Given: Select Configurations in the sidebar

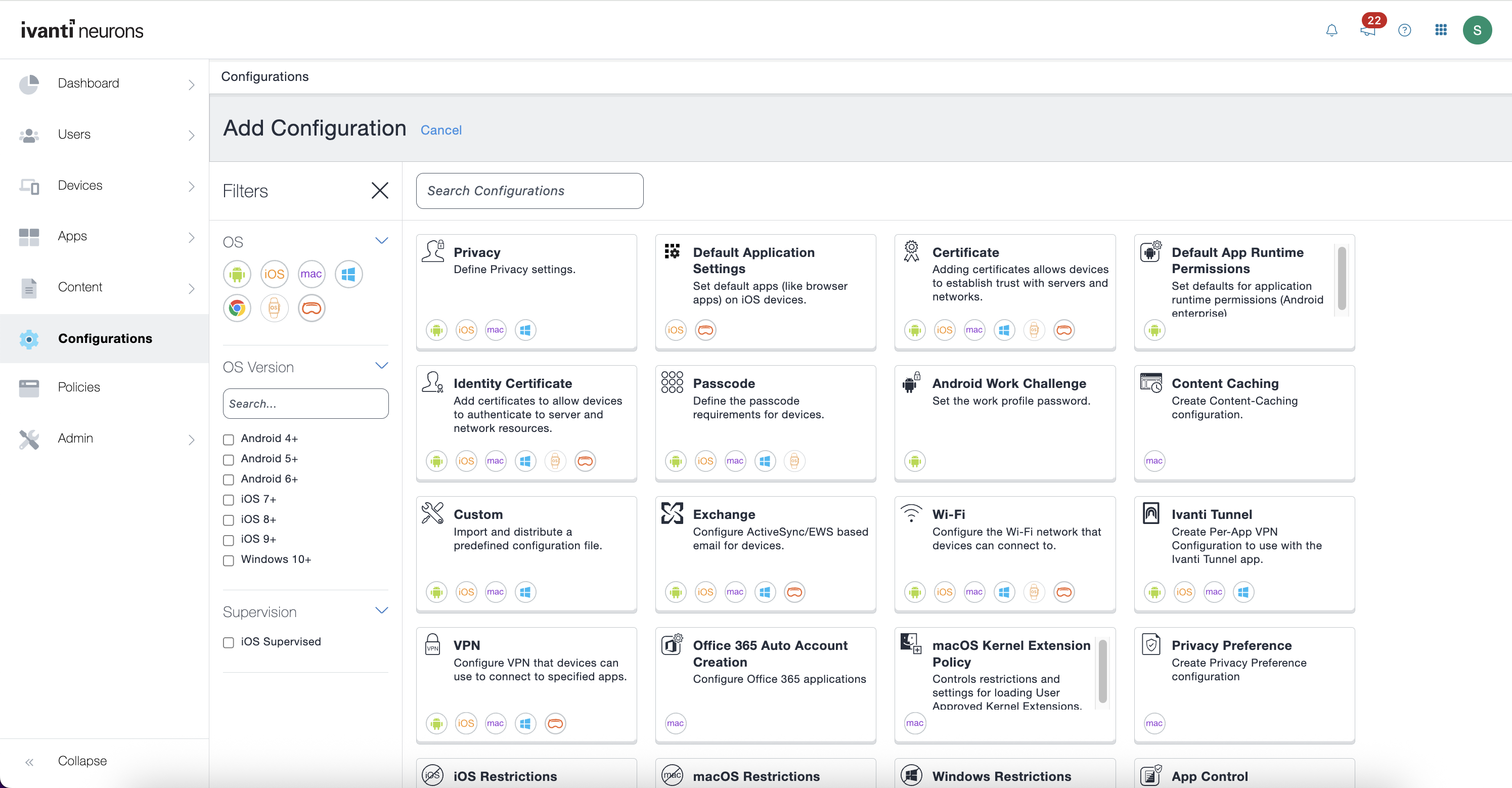Looking at the screenshot, I should tap(105, 338).
